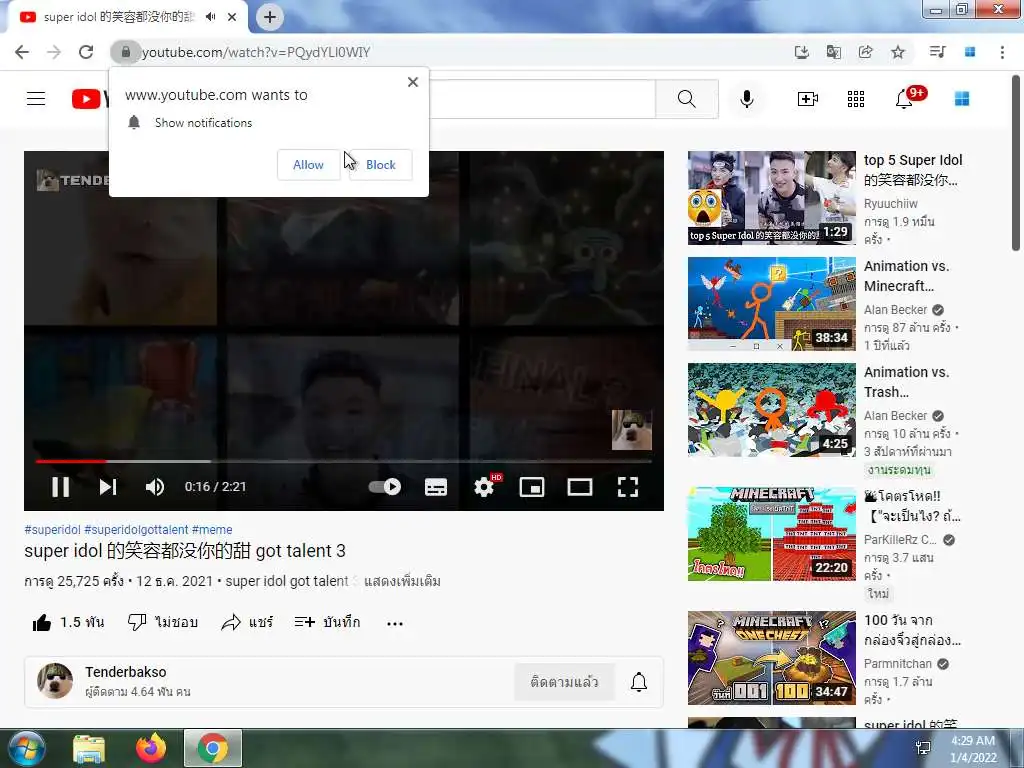Viewport: 1024px width, 768px height.
Task: Open the Tenderbakso channel name
Action: 125,672
